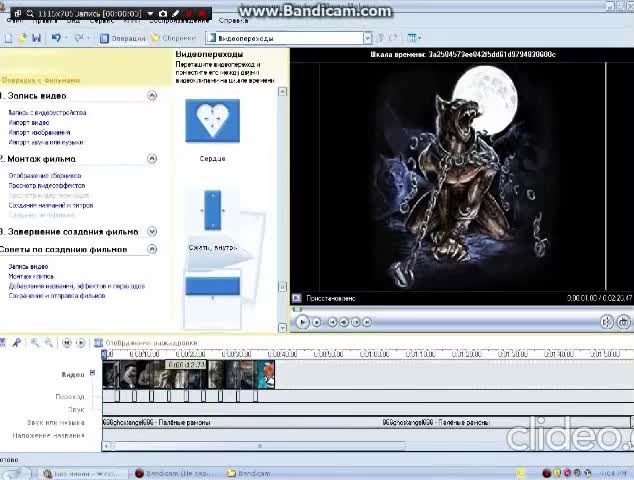The width and height of the screenshot is (634, 480).
Task: Toggle the Операции tasks pane
Action: click(123, 38)
